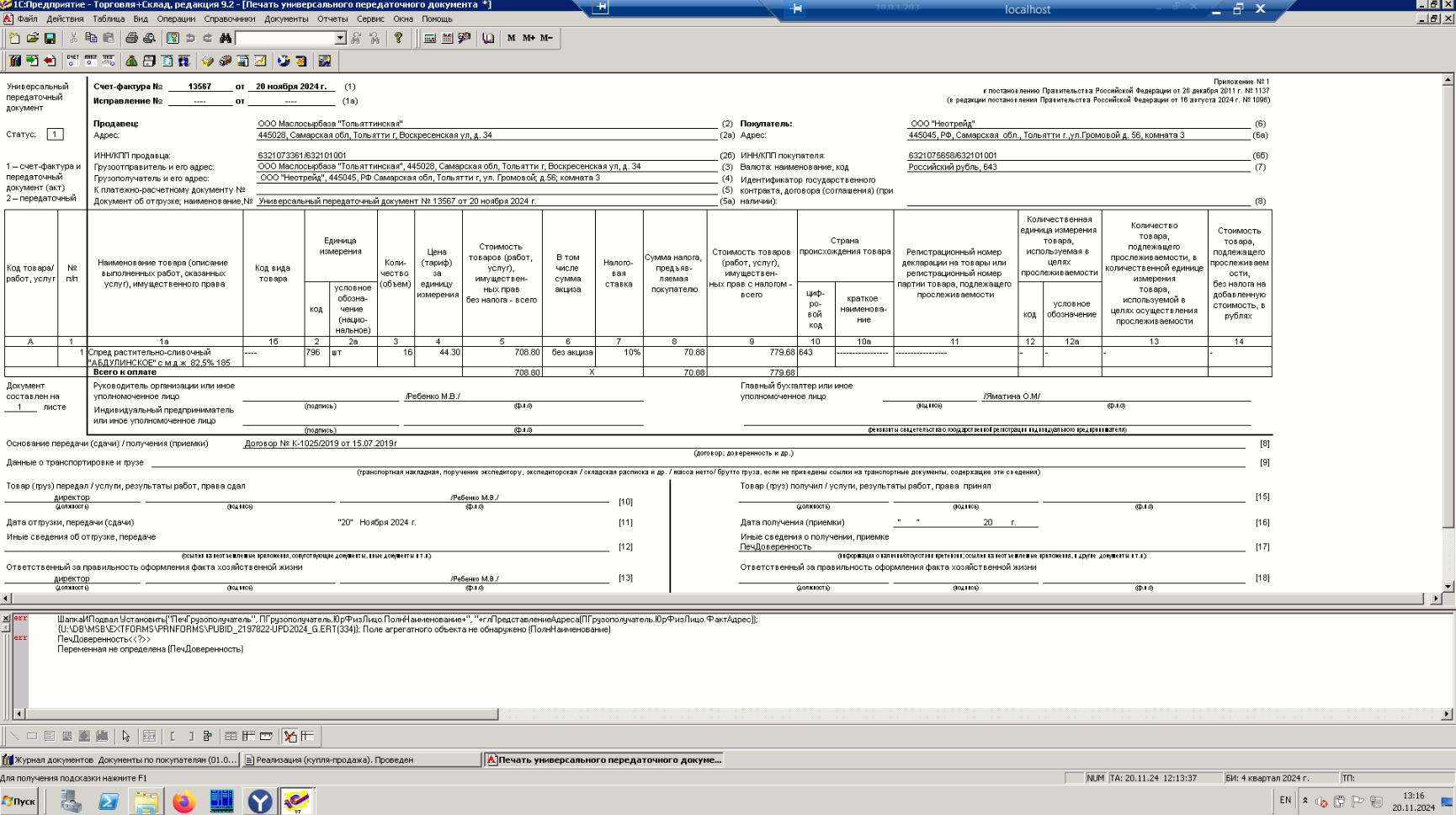This screenshot has width=1456, height=815.
Task: Click the ruler icon in bottom toolbar
Action: click(266, 736)
